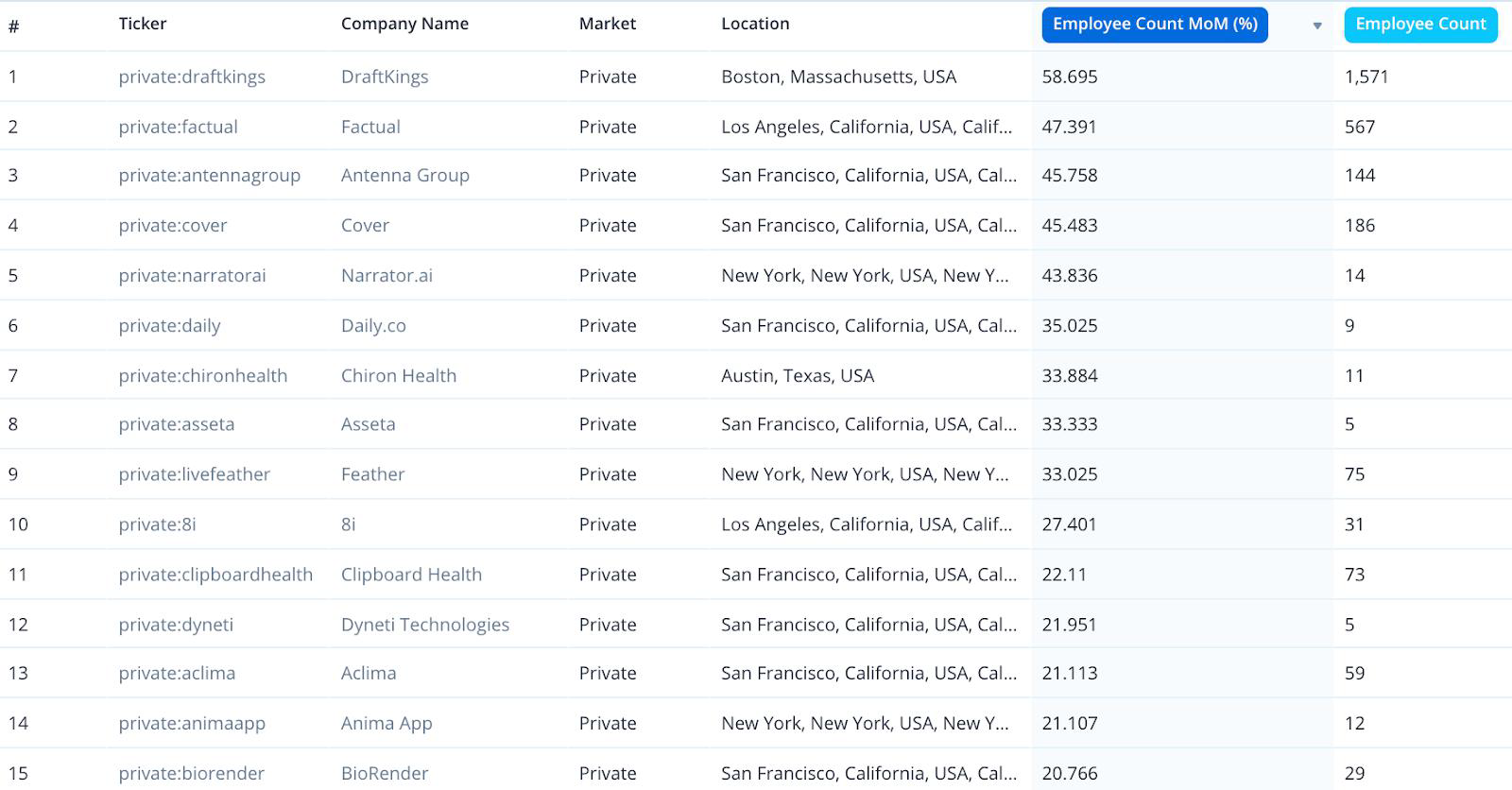Open ticker link private:clipboardhealth
Screen dimensions: 1512x790
tap(215, 574)
